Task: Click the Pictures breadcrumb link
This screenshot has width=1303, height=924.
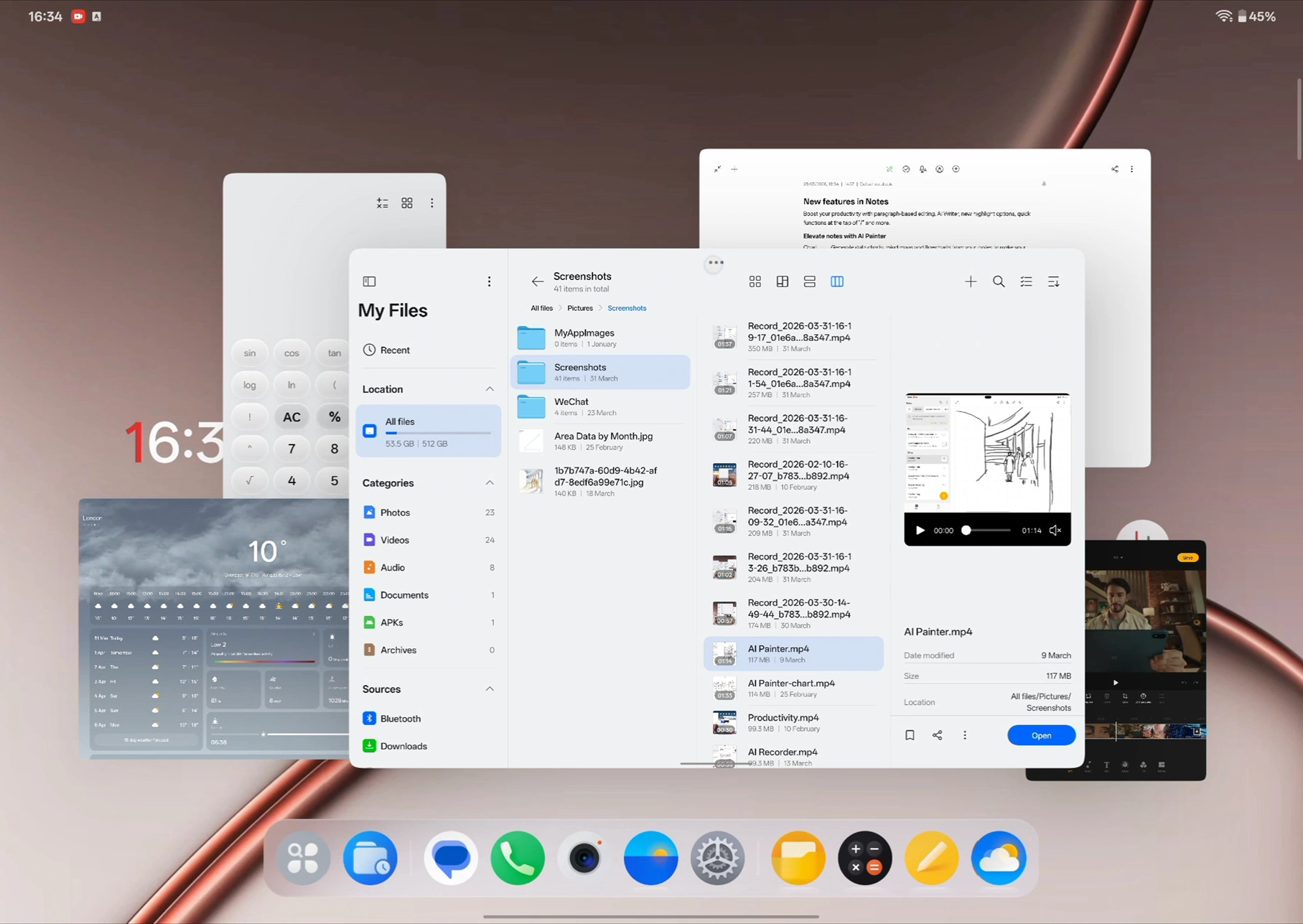Action: click(580, 308)
